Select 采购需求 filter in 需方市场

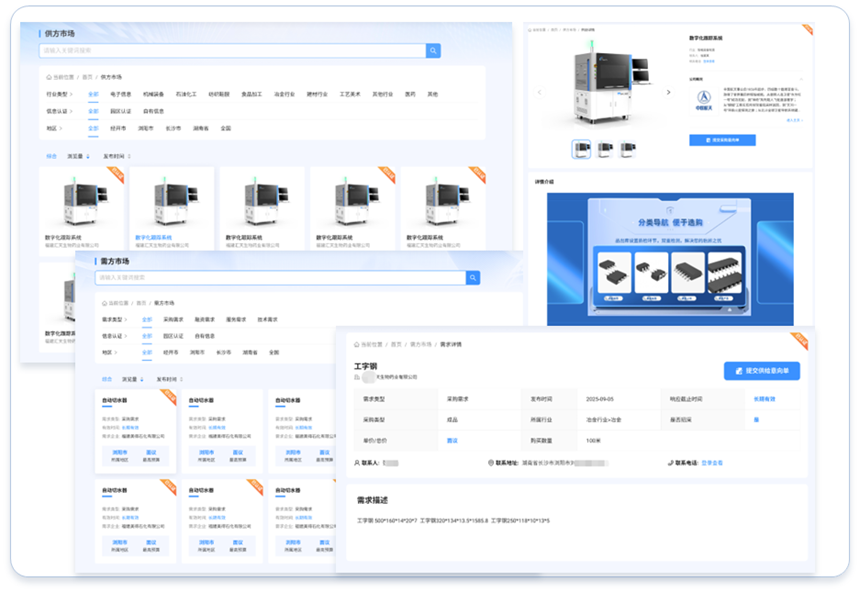click(x=173, y=319)
